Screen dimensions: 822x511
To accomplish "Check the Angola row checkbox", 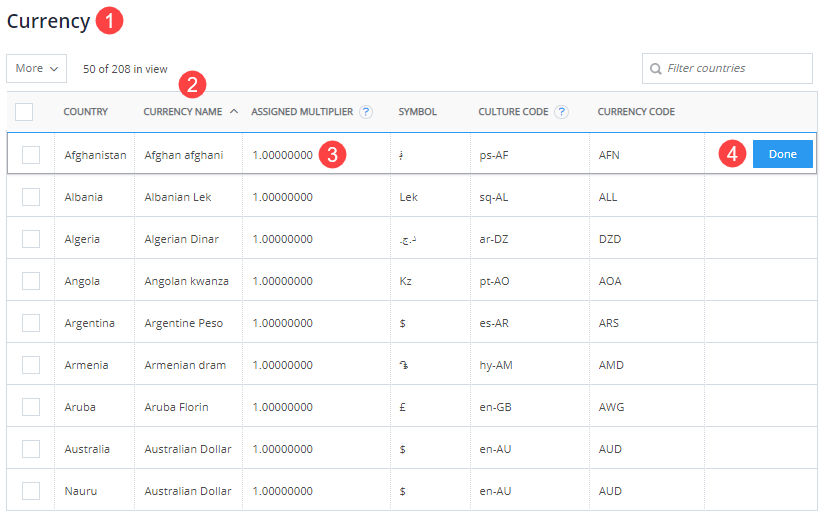I will [x=31, y=281].
